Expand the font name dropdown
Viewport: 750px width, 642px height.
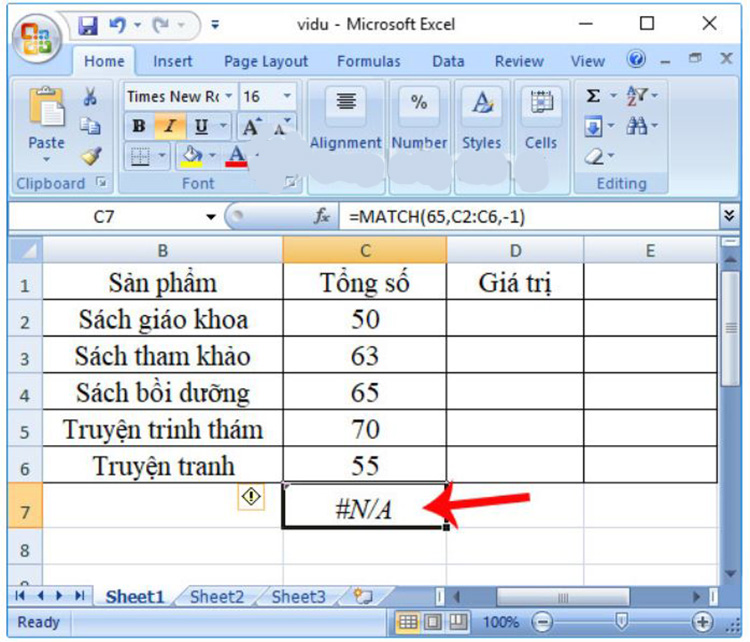[x=229, y=96]
